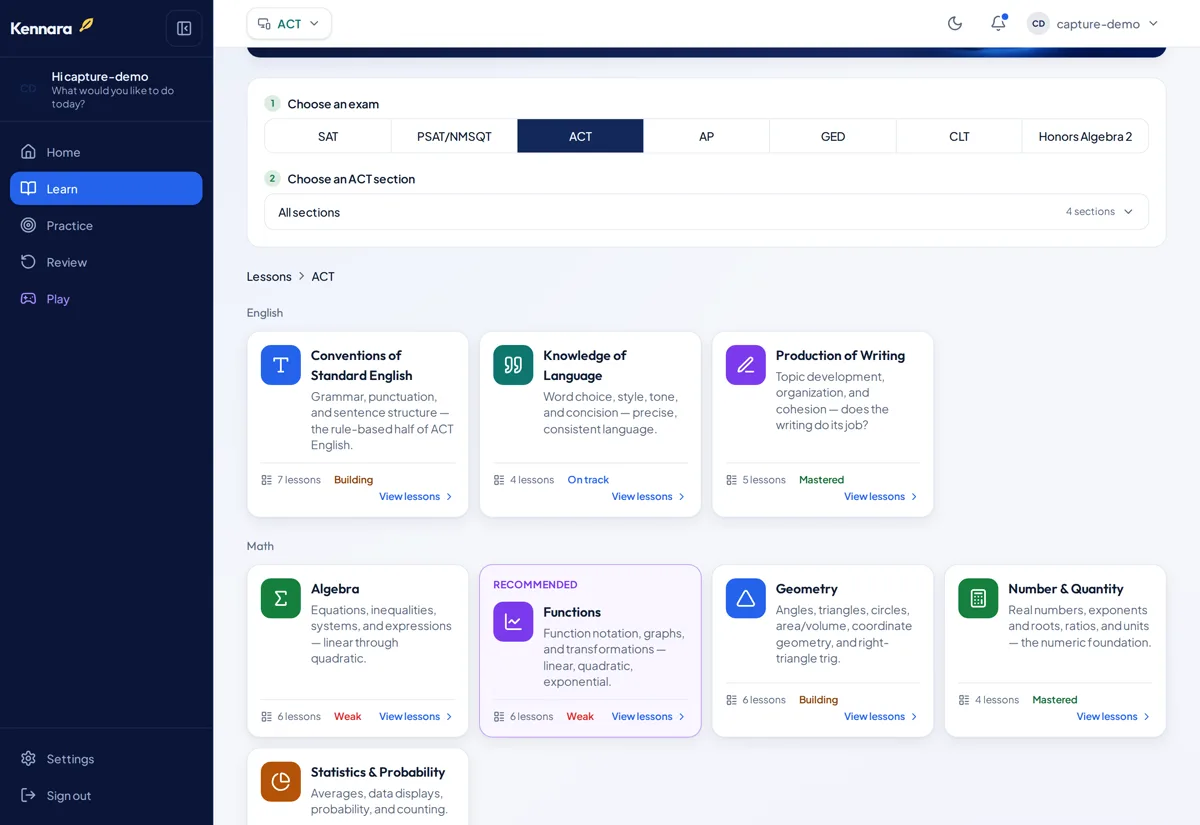Click Lessons breadcrumb link
This screenshot has height=825, width=1200.
269,276
